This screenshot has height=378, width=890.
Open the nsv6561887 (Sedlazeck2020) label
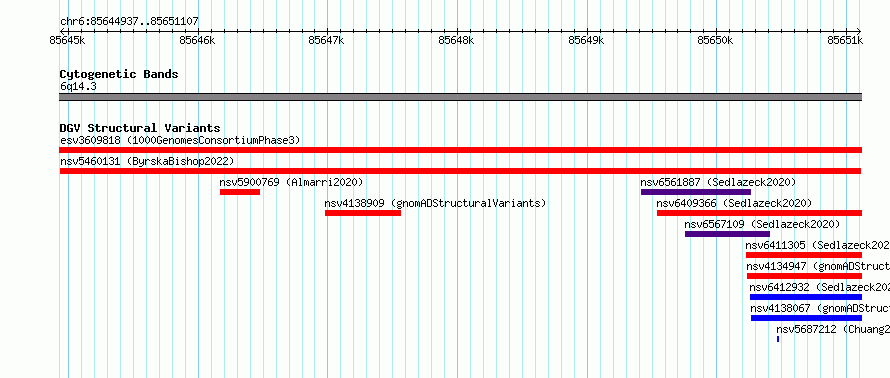coord(718,182)
